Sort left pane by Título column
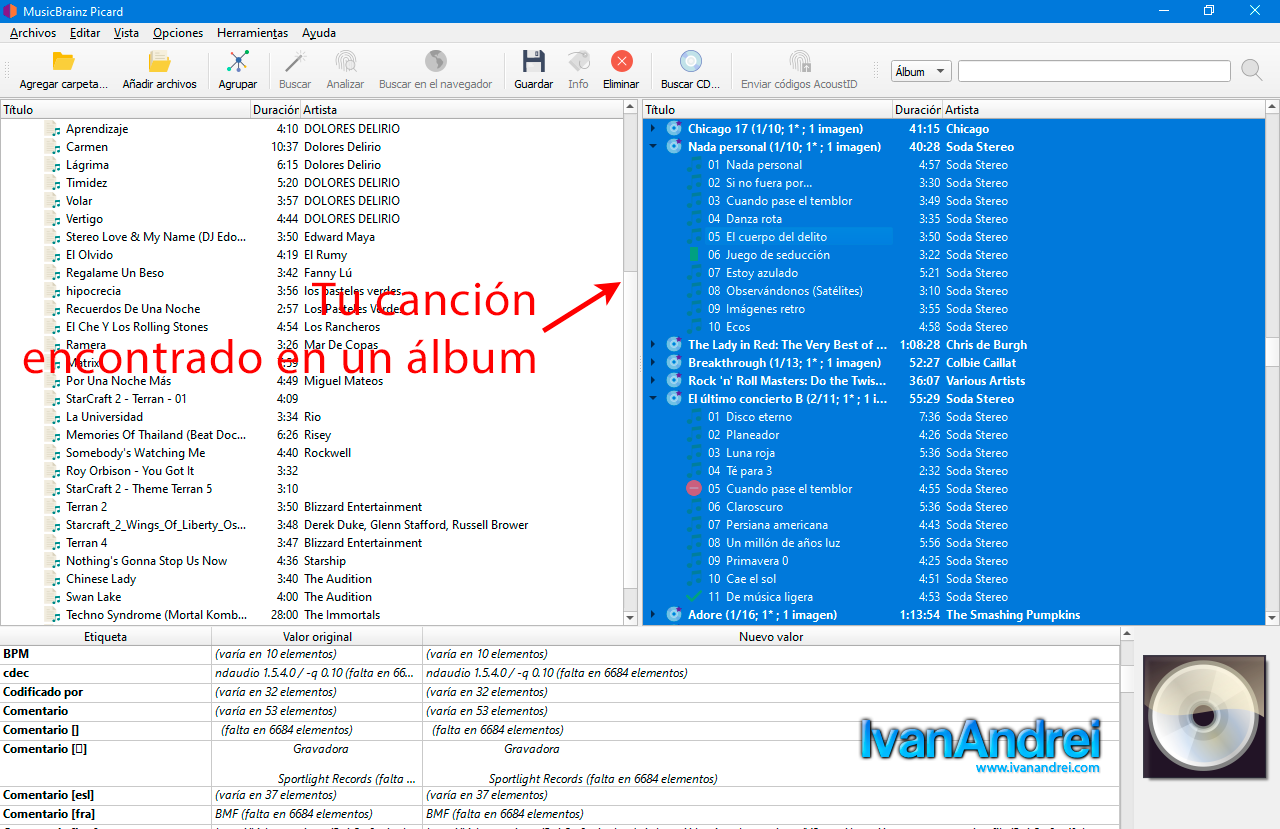The height and width of the screenshot is (829, 1280). (126, 110)
